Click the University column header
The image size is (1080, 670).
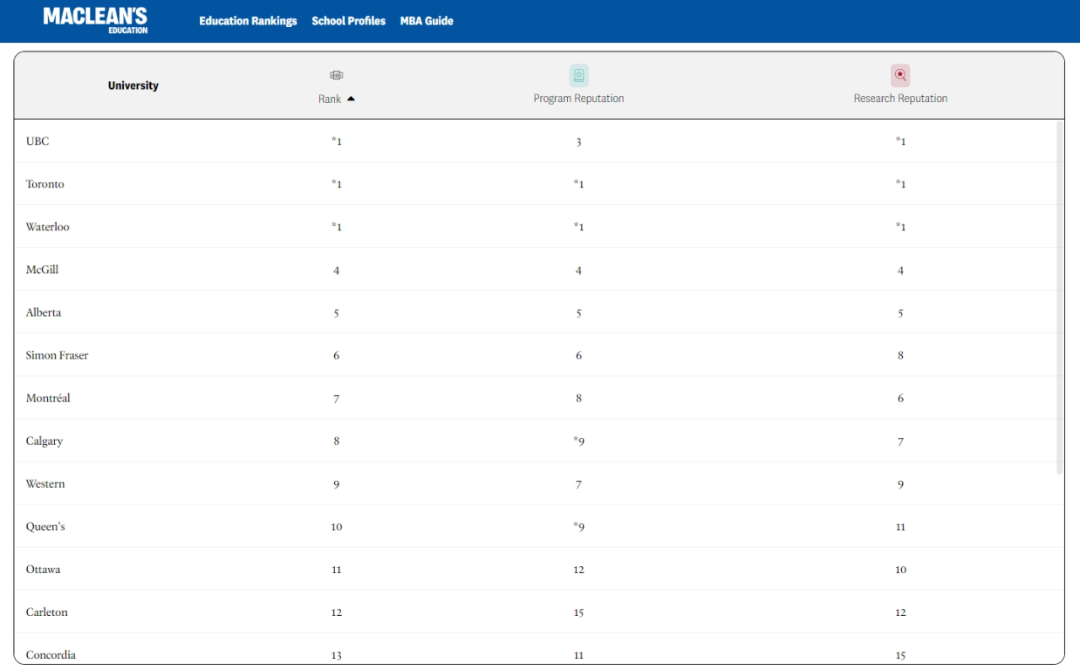(x=133, y=86)
